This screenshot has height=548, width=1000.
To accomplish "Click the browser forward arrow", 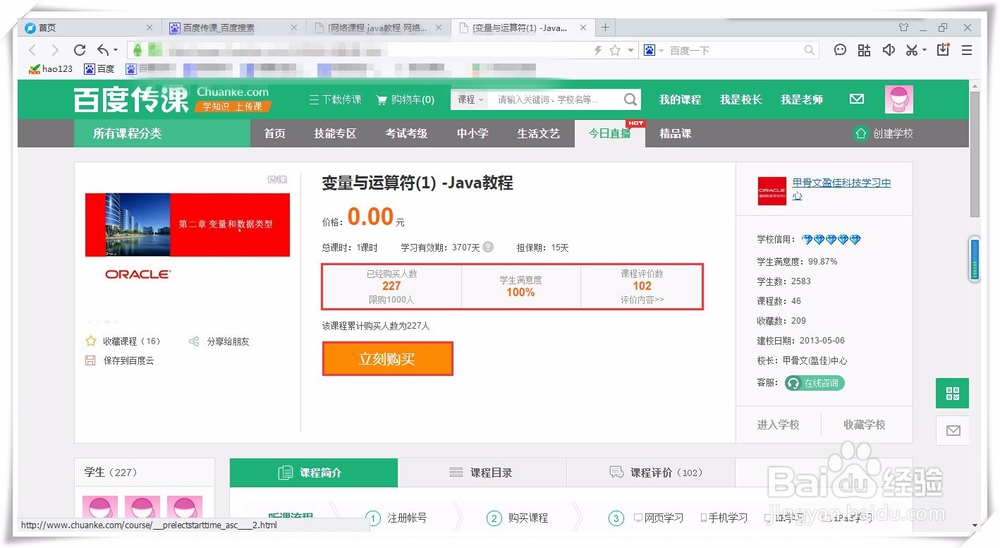I will (x=55, y=50).
